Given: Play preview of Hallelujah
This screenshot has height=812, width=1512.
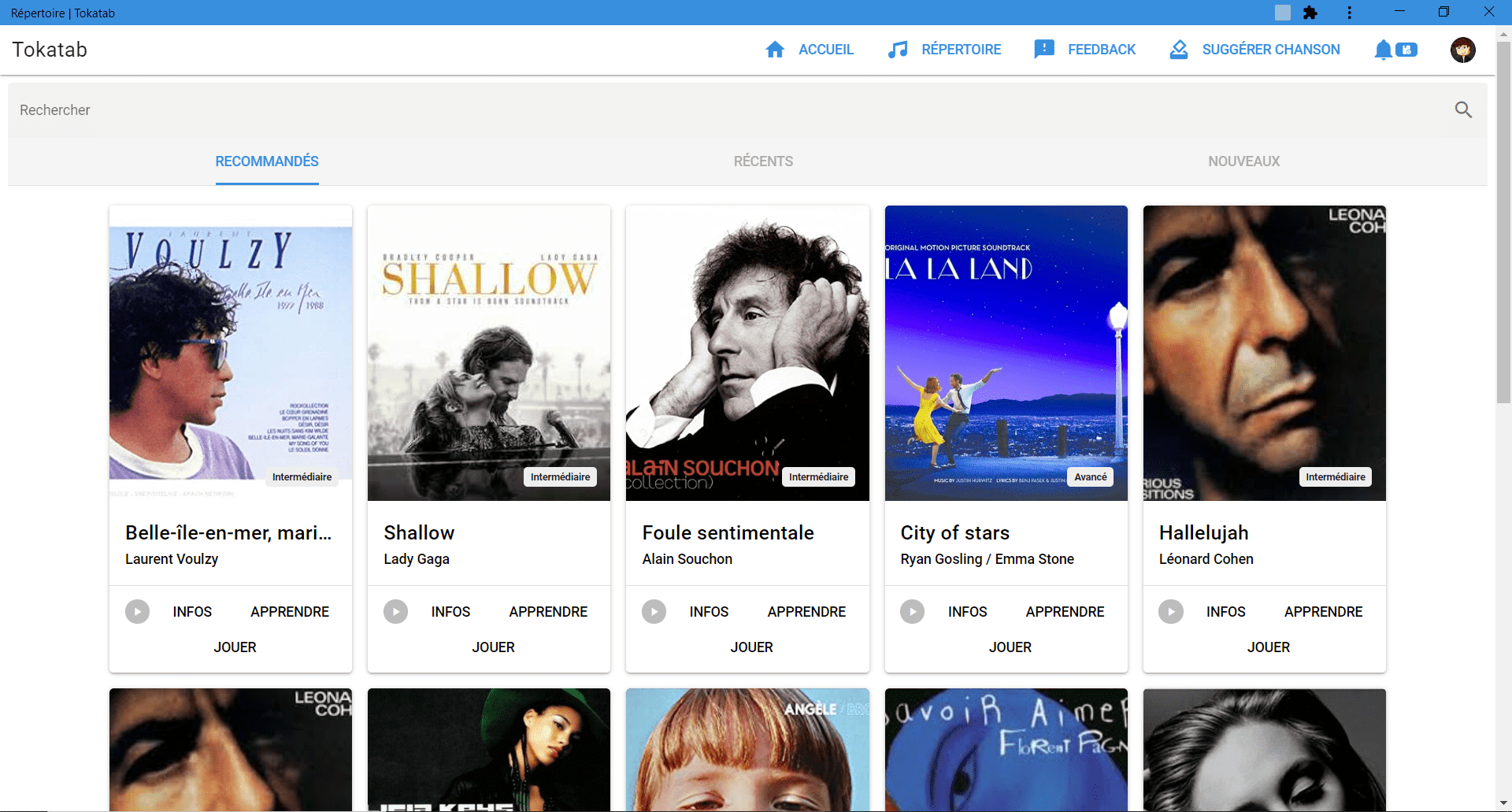Looking at the screenshot, I should pos(1170,612).
